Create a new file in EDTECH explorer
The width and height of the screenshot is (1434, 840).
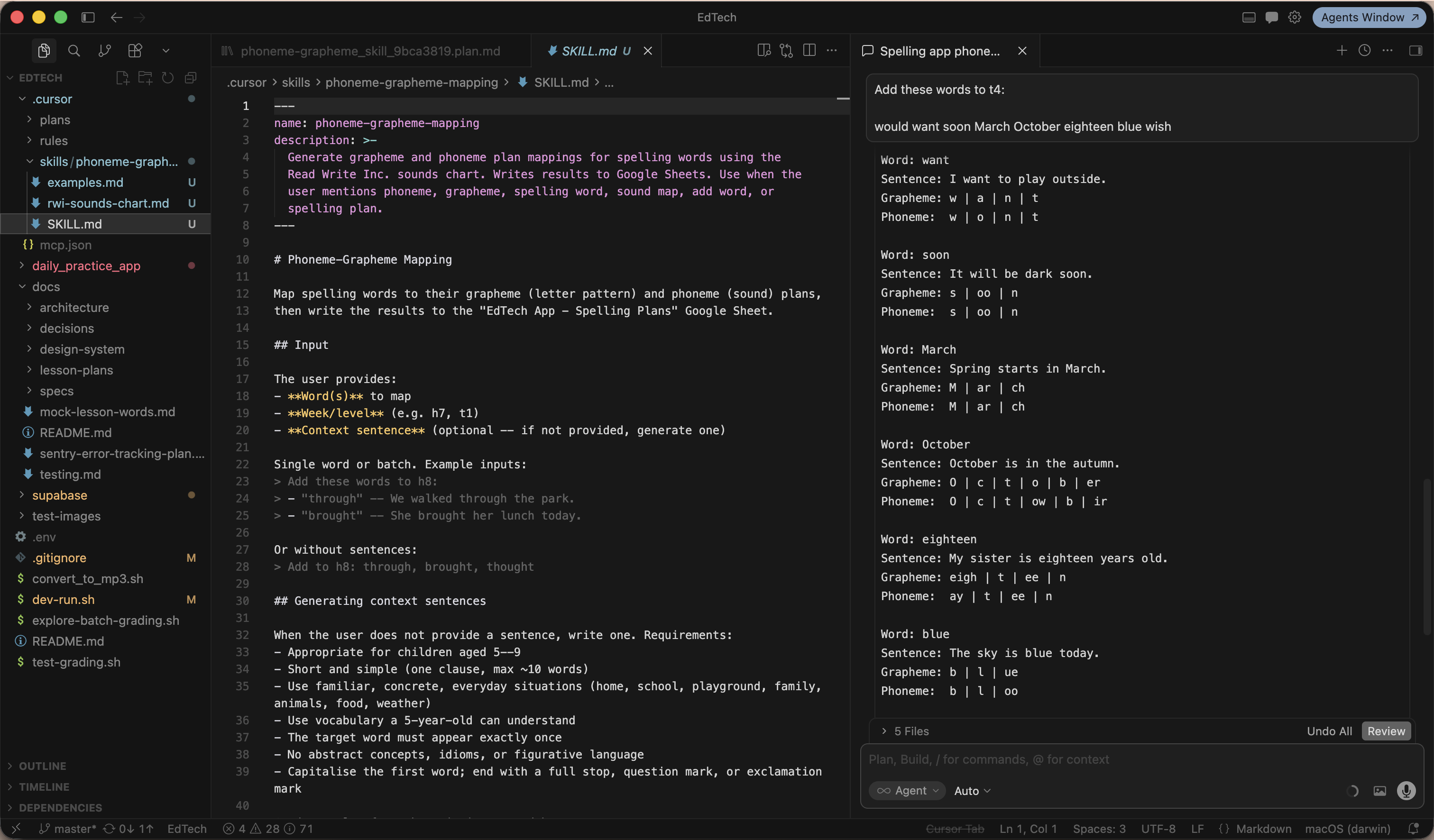pos(122,78)
